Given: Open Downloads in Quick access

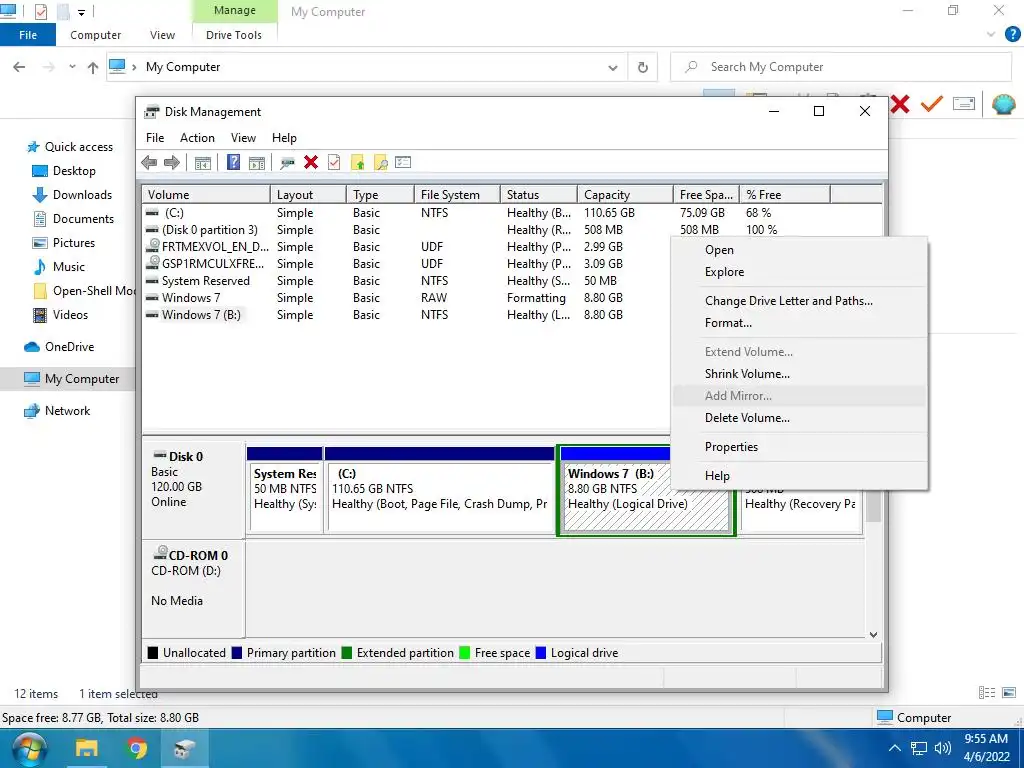Looking at the screenshot, I should click(82, 195).
